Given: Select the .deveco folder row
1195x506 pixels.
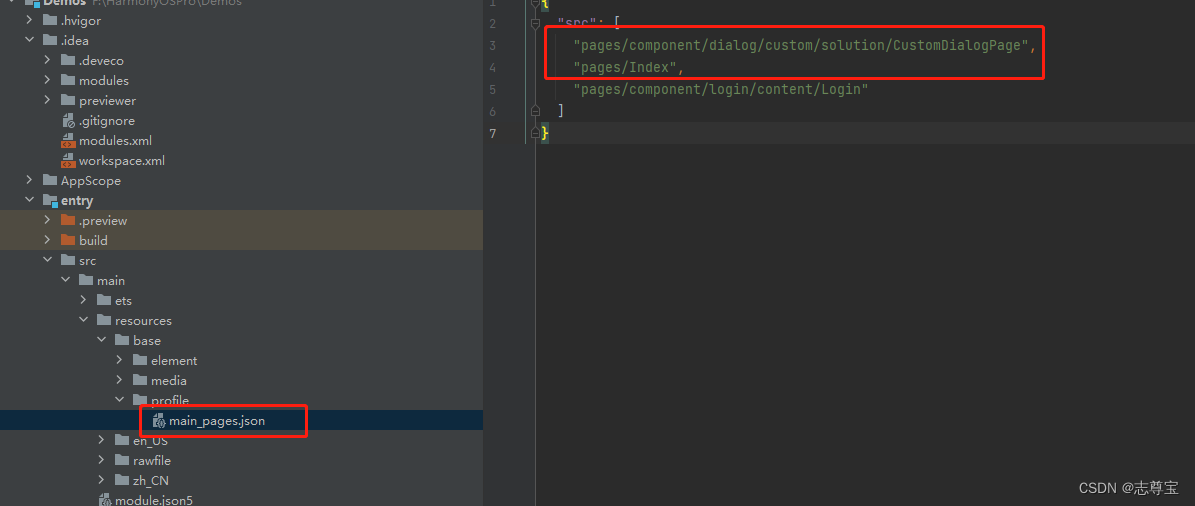Looking at the screenshot, I should pyautogui.click(x=241, y=60).
